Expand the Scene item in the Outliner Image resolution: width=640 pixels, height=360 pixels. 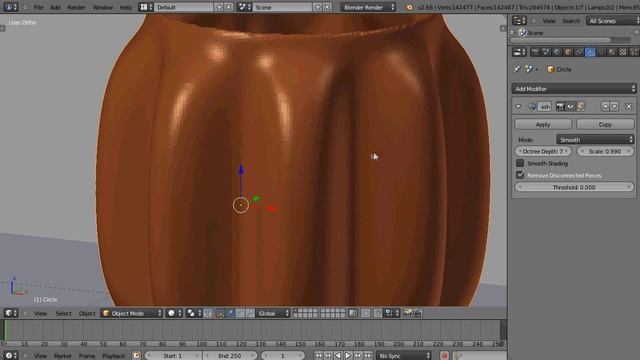[512, 33]
